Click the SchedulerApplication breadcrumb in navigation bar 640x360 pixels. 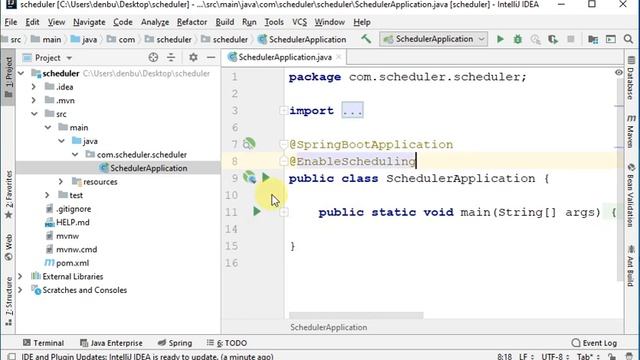point(302,40)
